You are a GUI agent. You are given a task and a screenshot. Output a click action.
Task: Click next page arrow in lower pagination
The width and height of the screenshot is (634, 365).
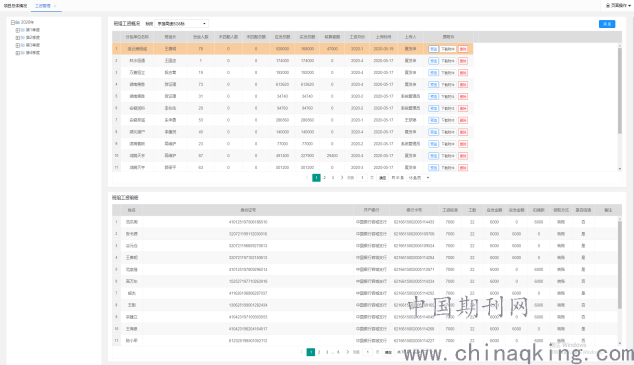pyautogui.click(x=348, y=352)
